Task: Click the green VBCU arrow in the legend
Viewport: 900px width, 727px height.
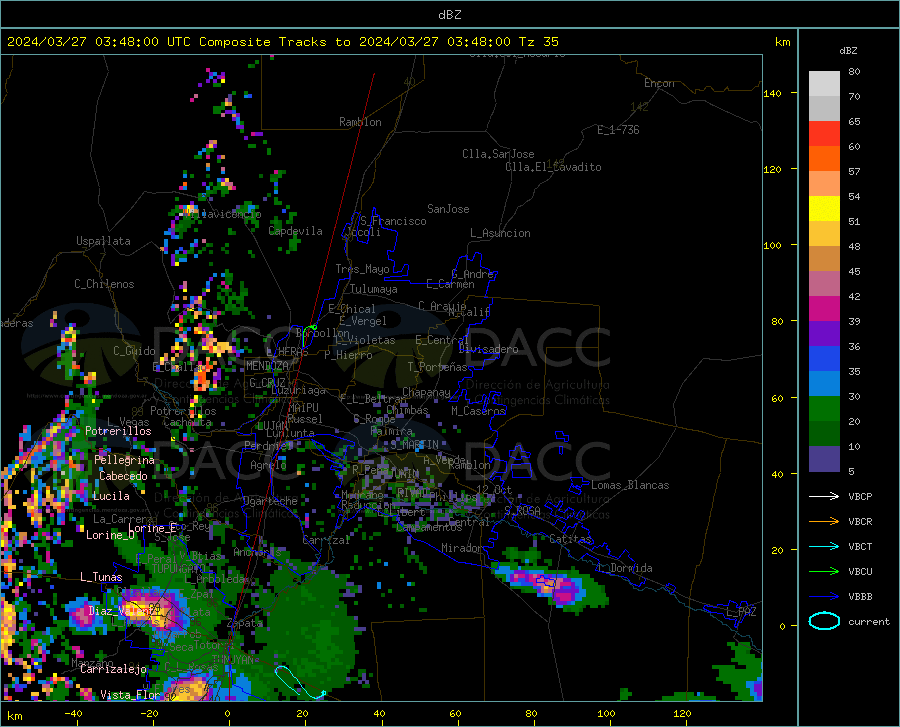Action: coord(824,572)
